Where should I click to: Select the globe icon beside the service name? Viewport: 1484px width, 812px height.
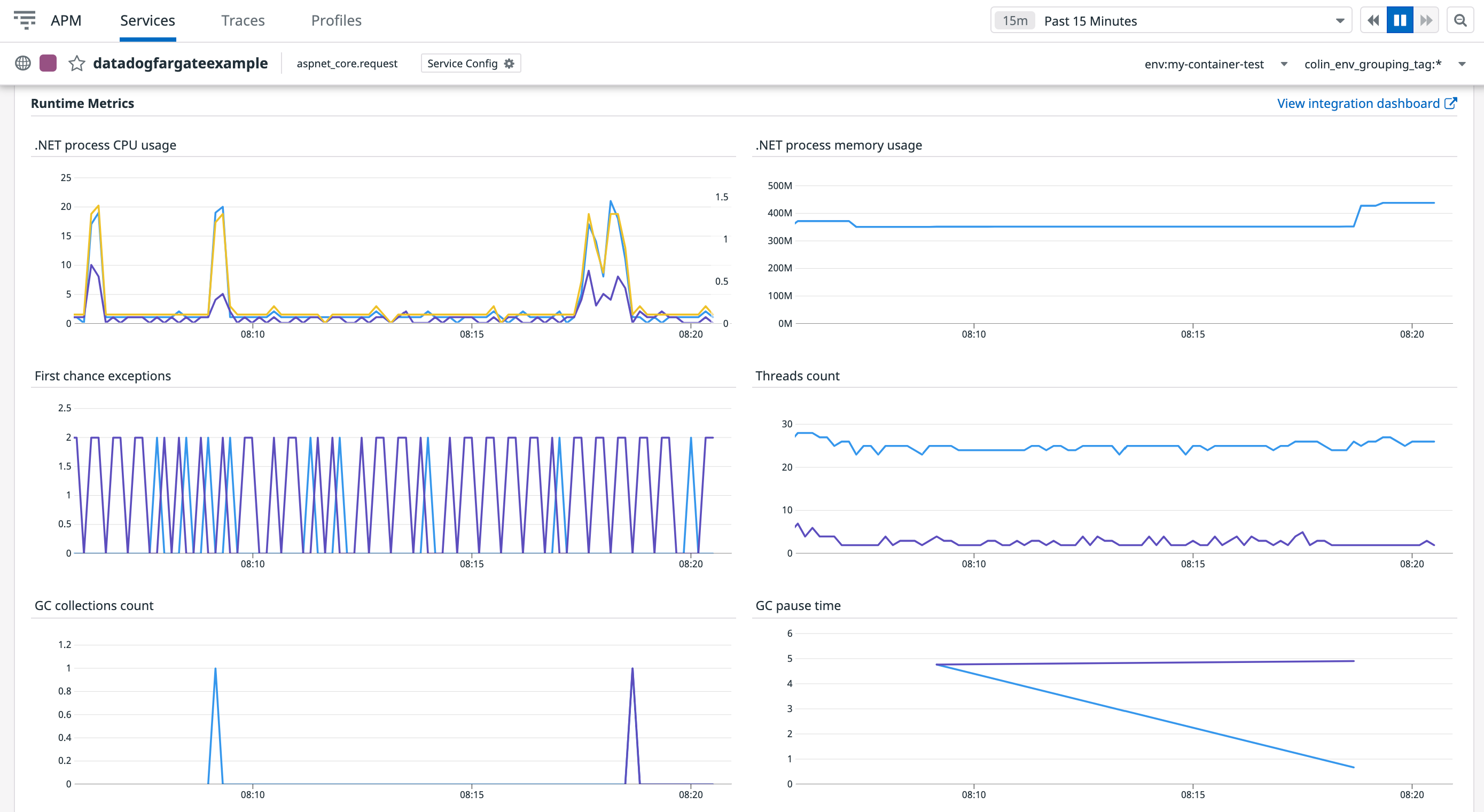tap(22, 64)
